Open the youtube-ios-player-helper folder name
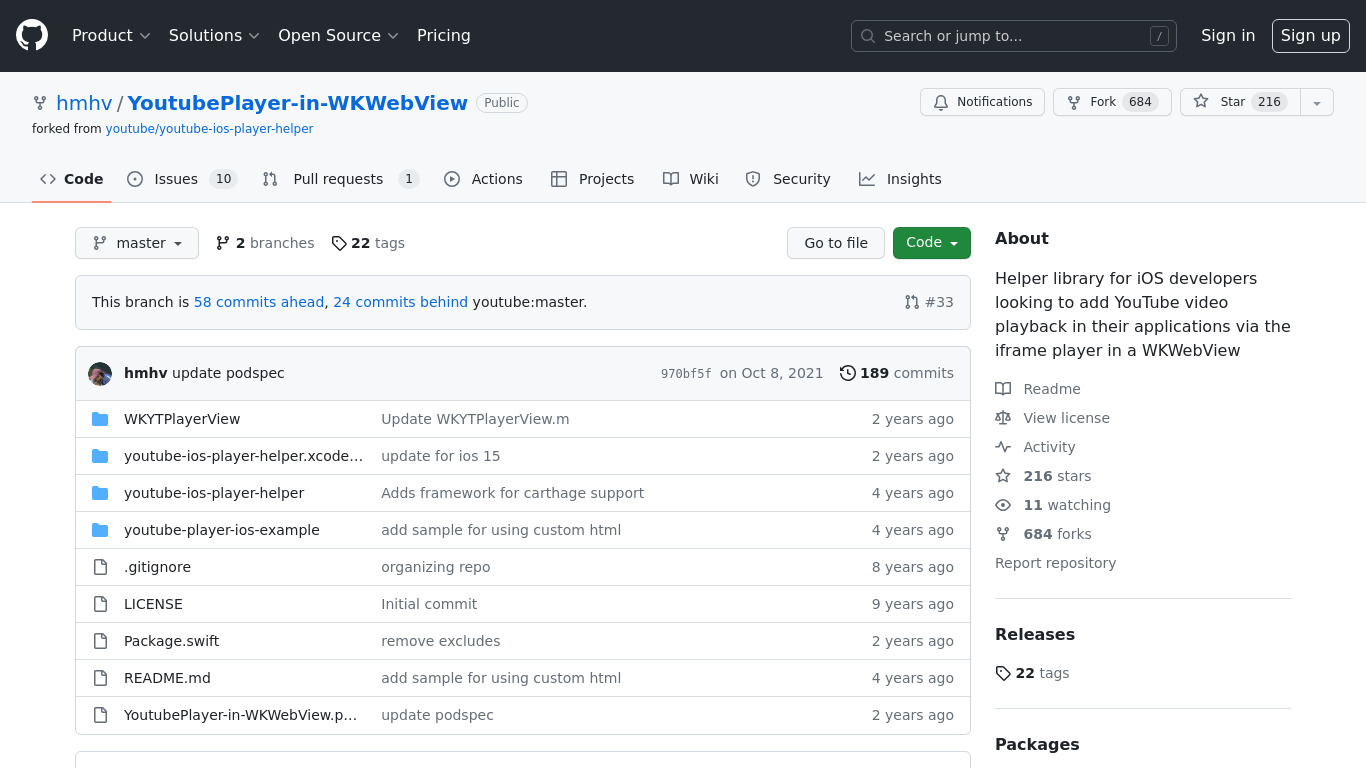The width and height of the screenshot is (1366, 768). (x=214, y=493)
